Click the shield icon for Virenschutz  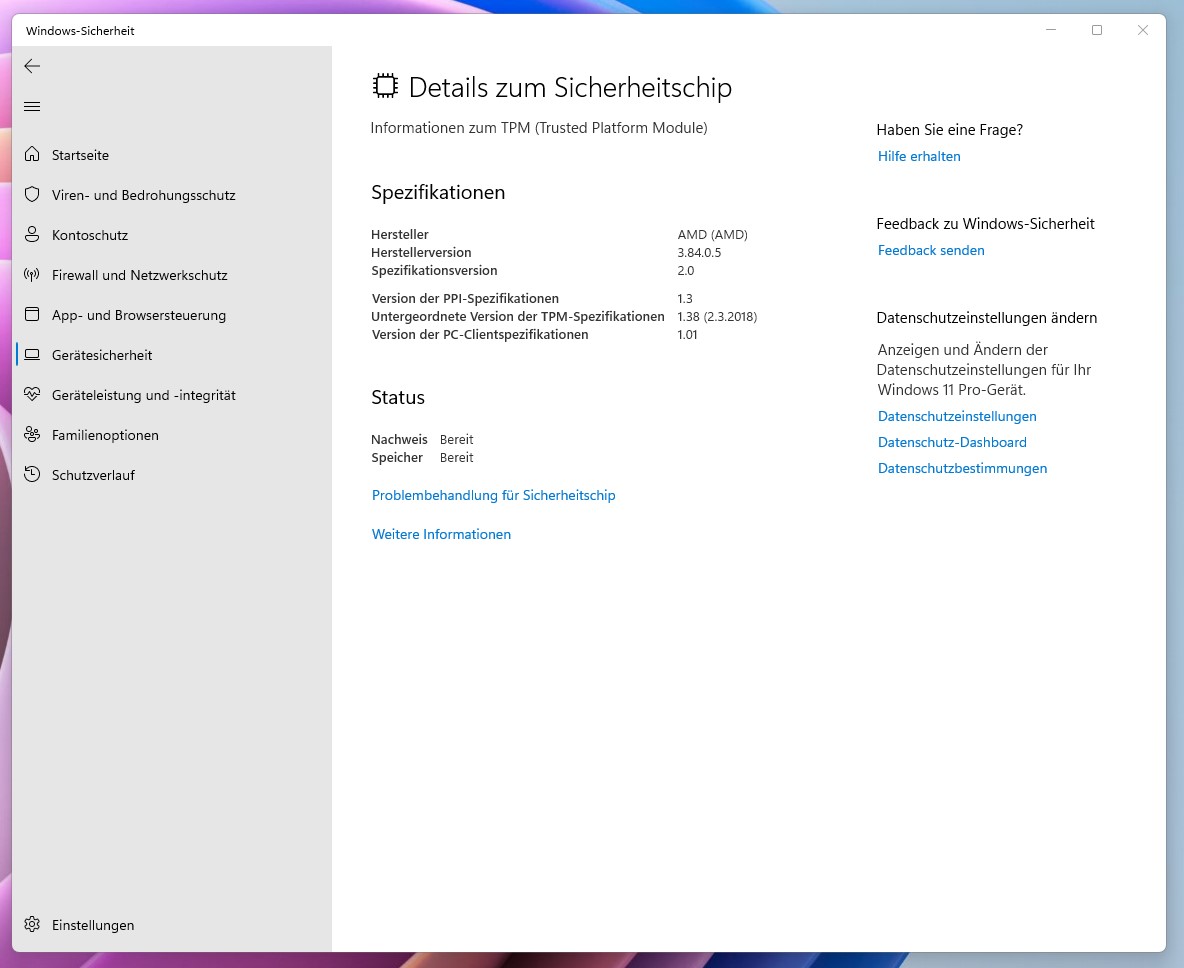[x=32, y=194]
